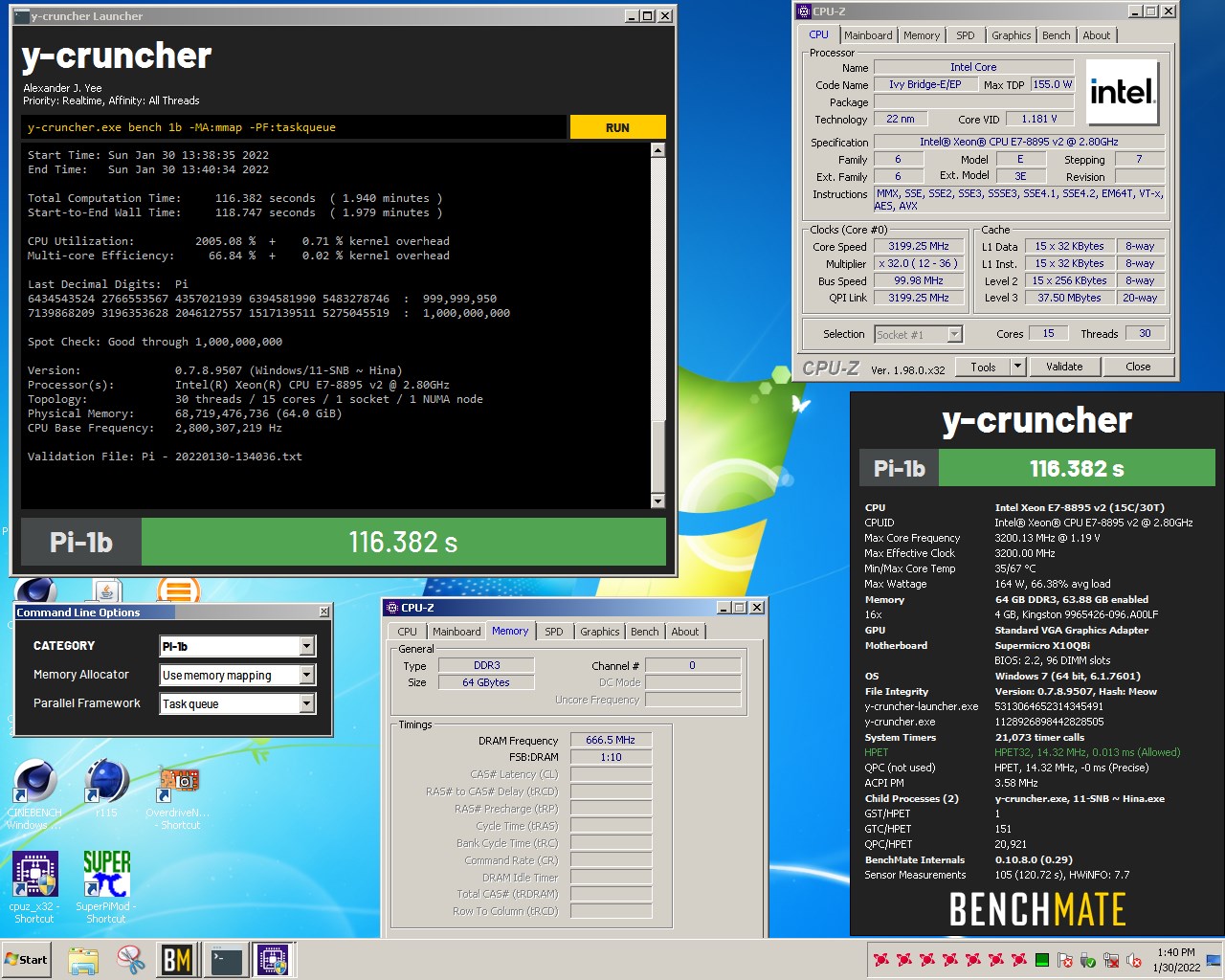The height and width of the screenshot is (980, 1225).
Task: Open the arrow next to Tools button
Action: (1017, 367)
